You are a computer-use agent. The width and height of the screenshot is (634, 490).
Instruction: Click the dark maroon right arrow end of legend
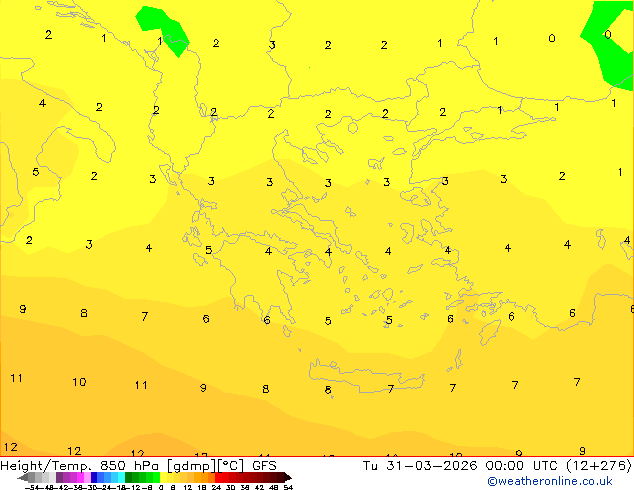click(x=288, y=477)
